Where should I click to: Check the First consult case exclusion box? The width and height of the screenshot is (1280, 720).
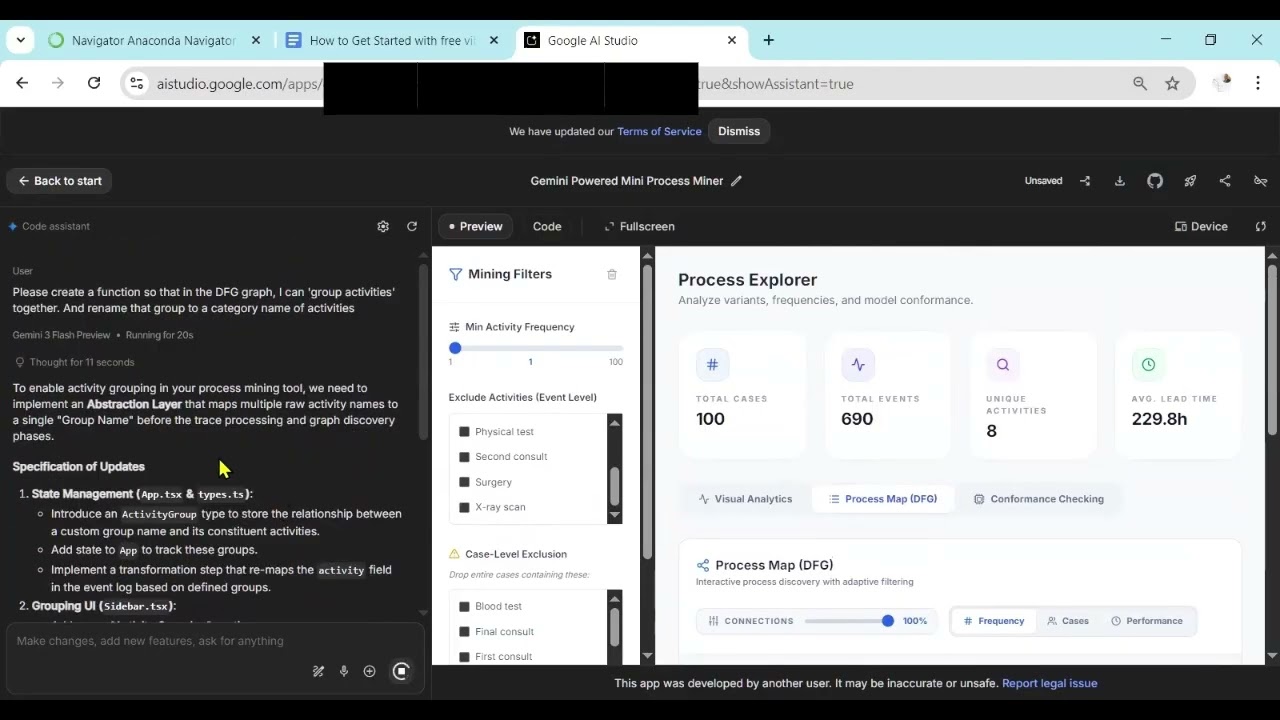coord(464,657)
